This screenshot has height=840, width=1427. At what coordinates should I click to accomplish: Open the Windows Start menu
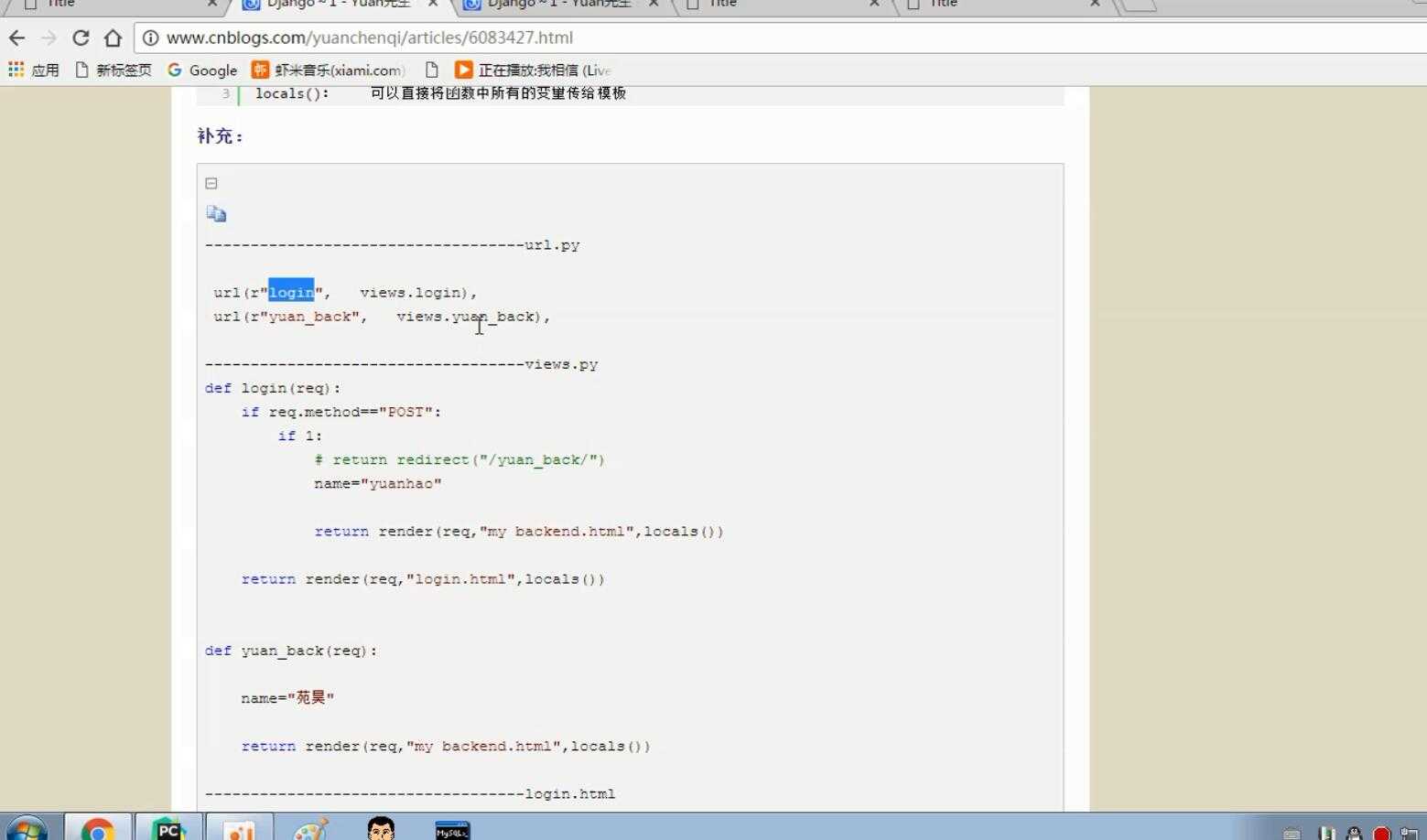point(26,828)
